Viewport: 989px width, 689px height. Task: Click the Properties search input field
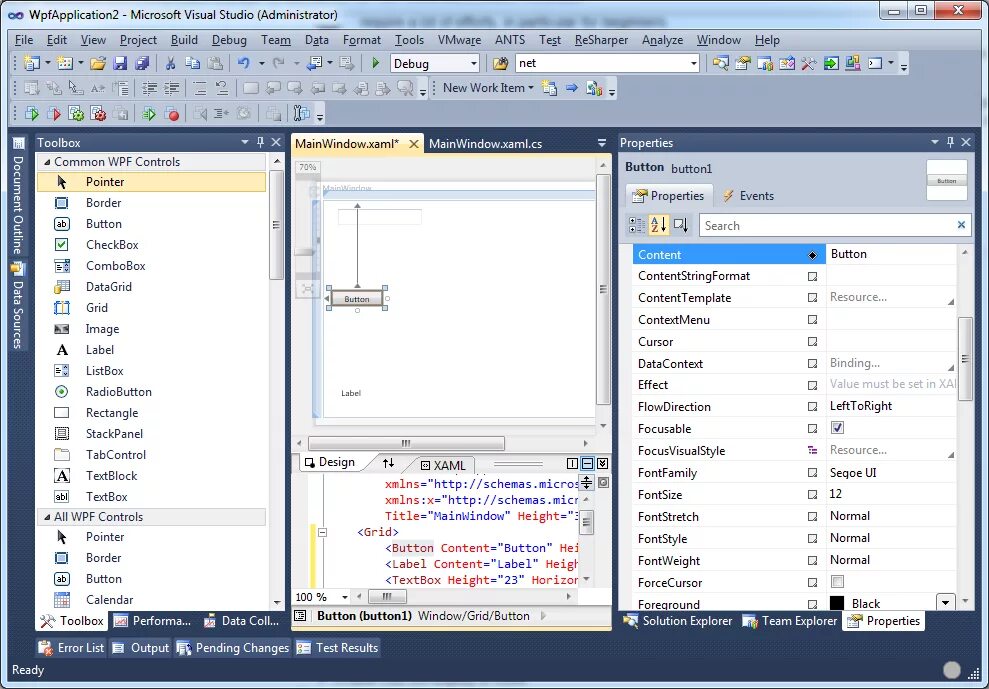826,225
